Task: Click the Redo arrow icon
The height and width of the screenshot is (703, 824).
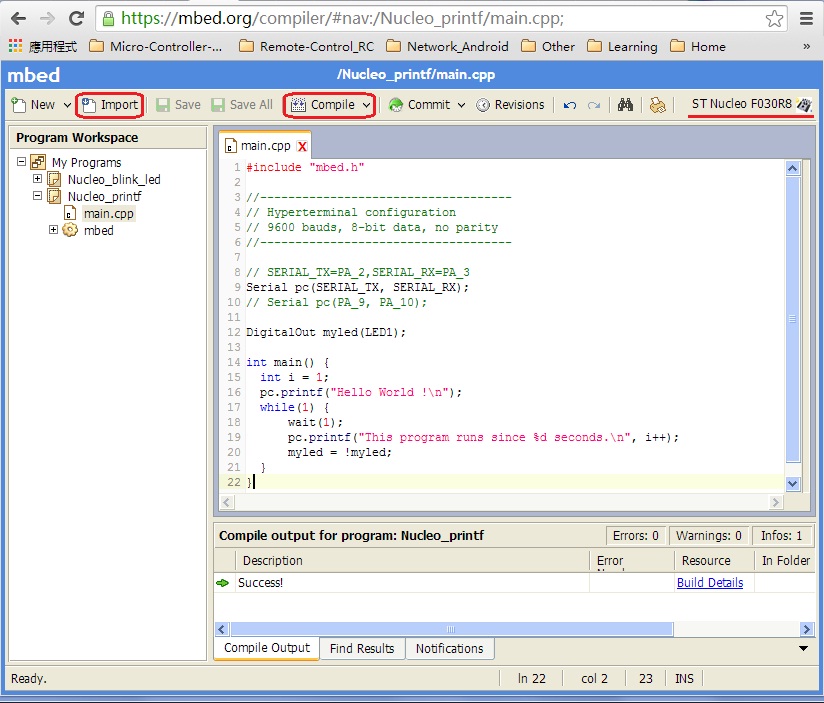Action: point(594,106)
